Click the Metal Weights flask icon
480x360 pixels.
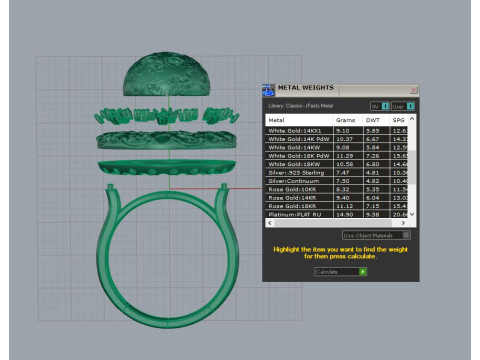(x=268, y=90)
